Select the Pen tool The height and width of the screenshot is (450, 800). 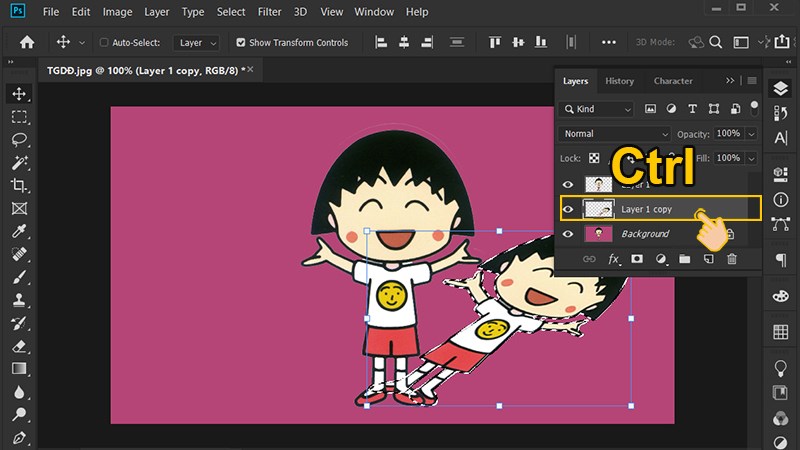pos(19,437)
